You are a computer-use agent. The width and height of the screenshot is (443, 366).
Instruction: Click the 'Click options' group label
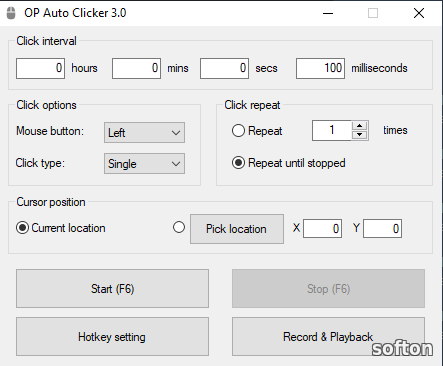point(46,105)
